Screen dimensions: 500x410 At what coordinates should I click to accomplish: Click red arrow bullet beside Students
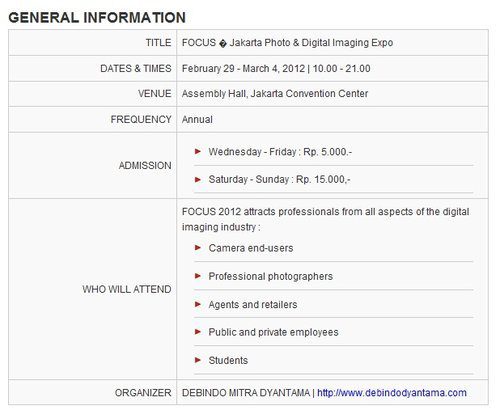click(198, 360)
